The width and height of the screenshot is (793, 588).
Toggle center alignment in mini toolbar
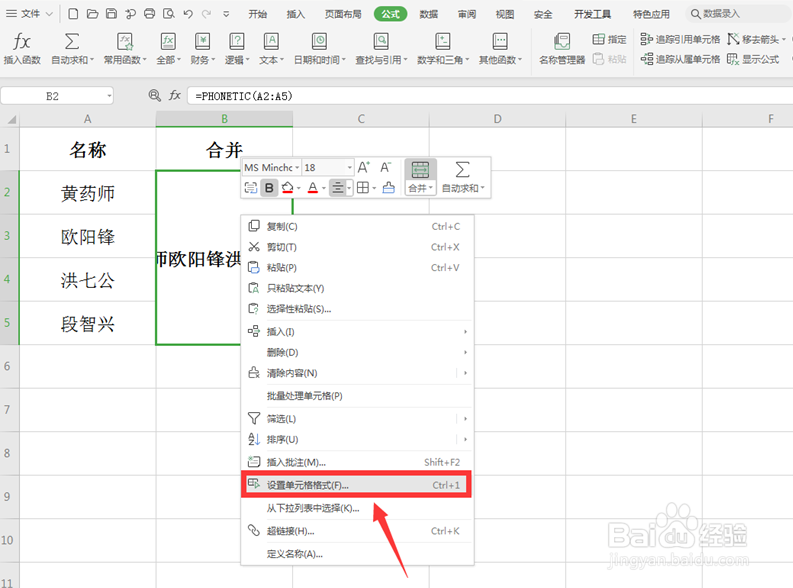tap(337, 188)
